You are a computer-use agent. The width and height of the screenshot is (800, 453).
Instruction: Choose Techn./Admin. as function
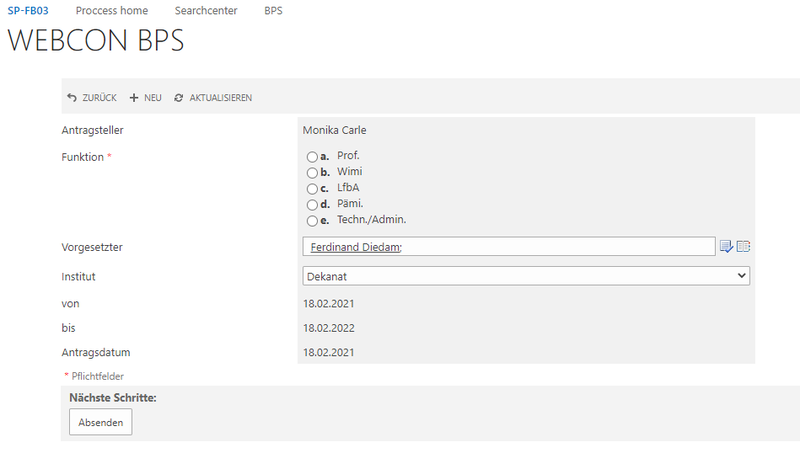[312, 221]
